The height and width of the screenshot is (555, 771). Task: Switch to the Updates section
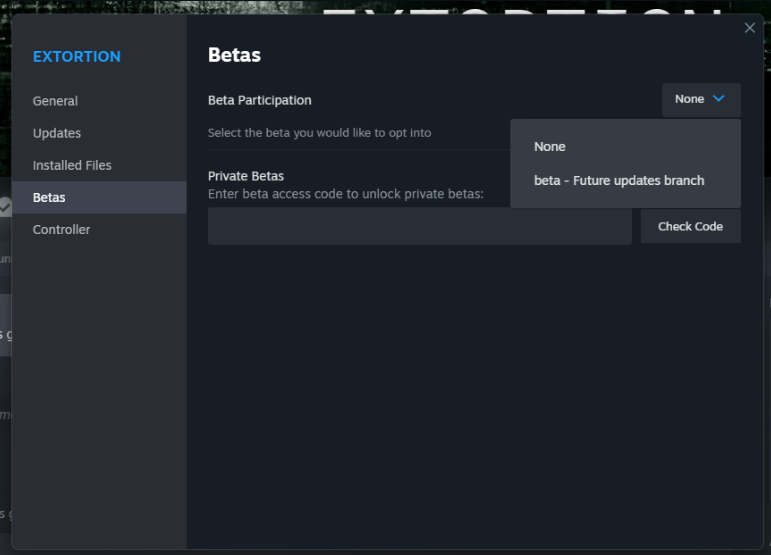(x=99, y=133)
